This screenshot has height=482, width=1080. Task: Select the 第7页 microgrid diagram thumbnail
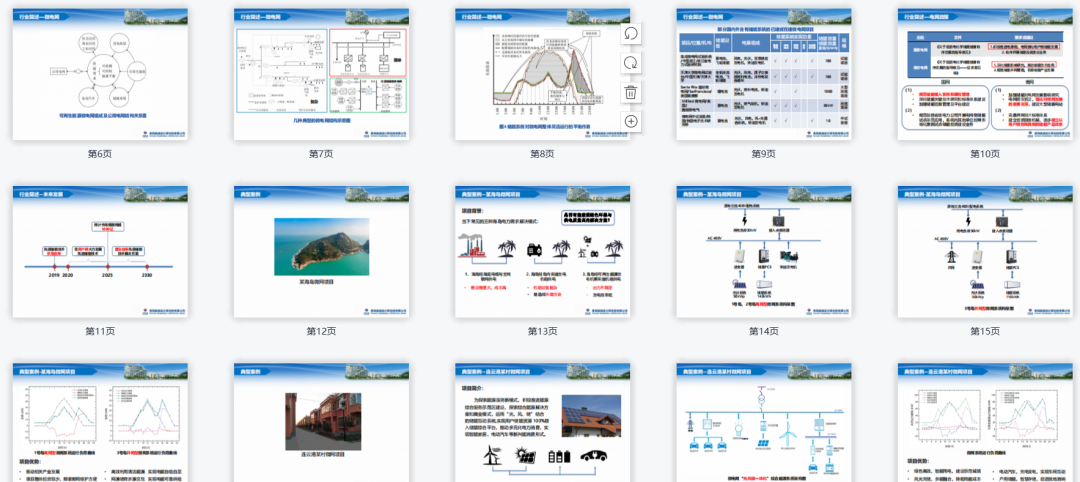321,74
